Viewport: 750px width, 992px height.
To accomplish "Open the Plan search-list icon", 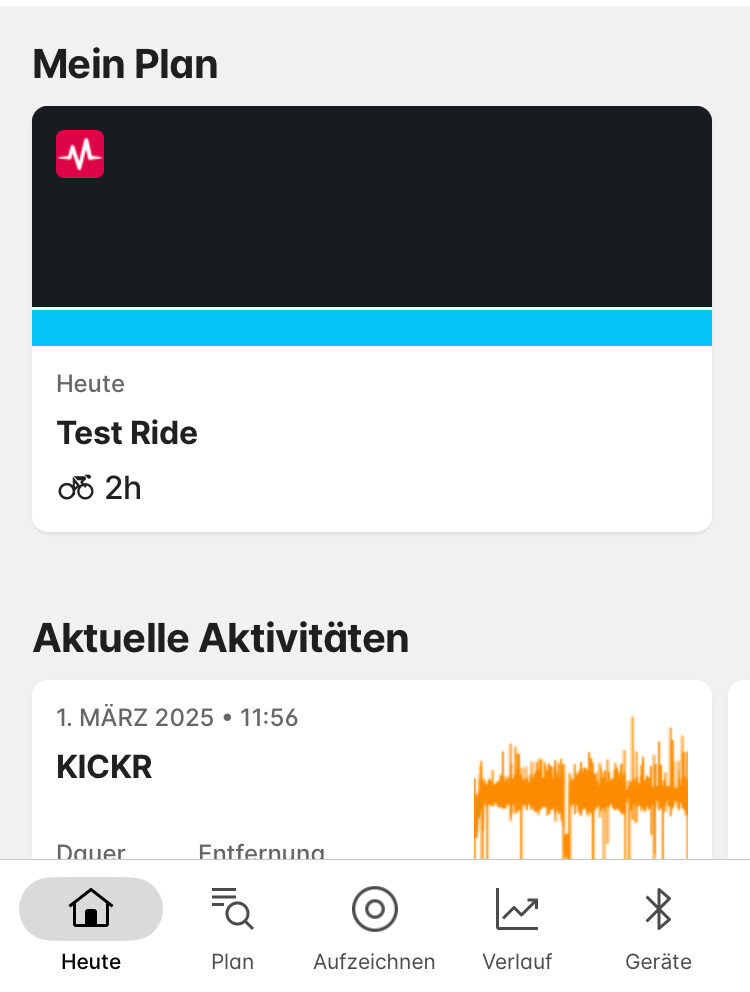I will tap(232, 908).
